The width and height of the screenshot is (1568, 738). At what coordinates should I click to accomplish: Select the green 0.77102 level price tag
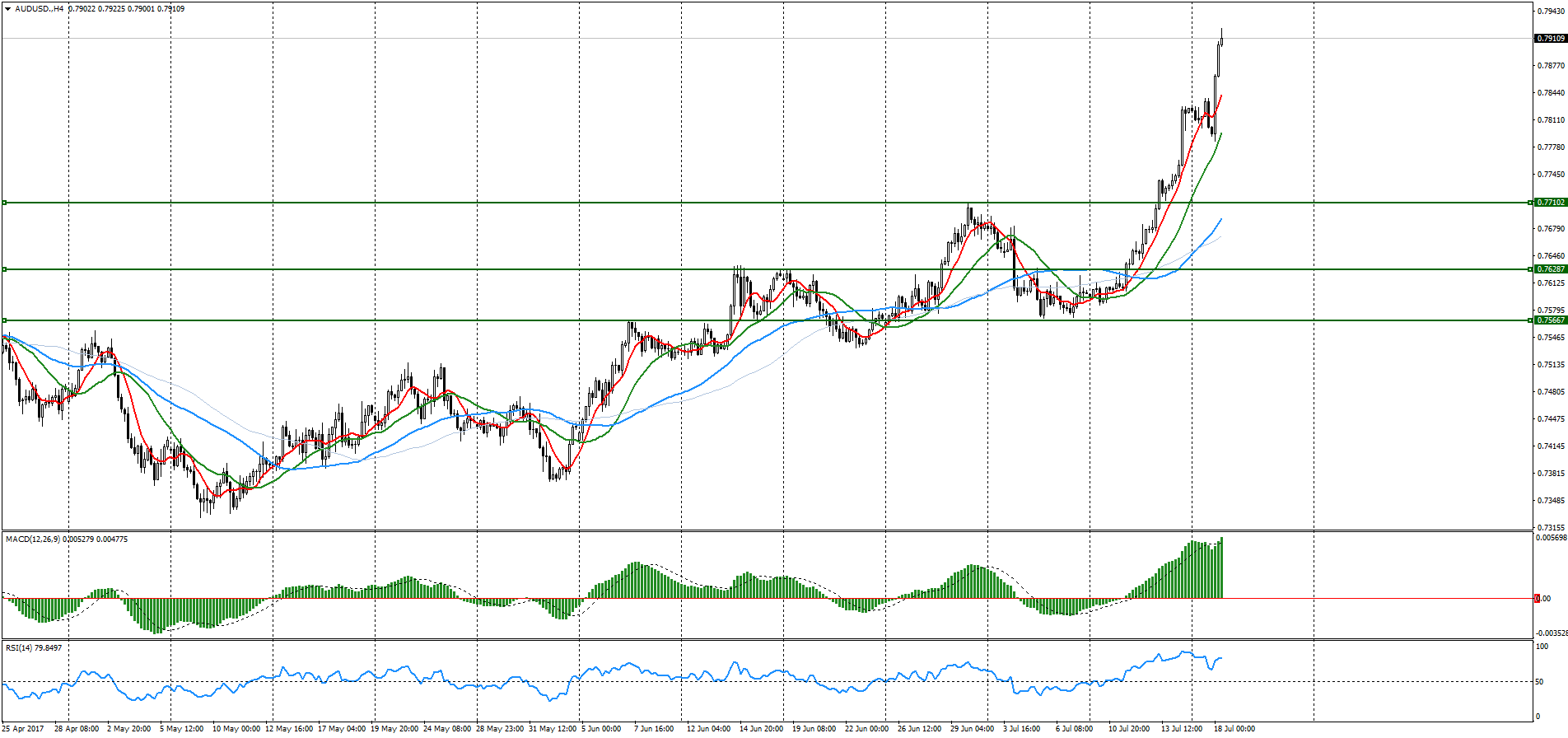pyautogui.click(x=1551, y=203)
